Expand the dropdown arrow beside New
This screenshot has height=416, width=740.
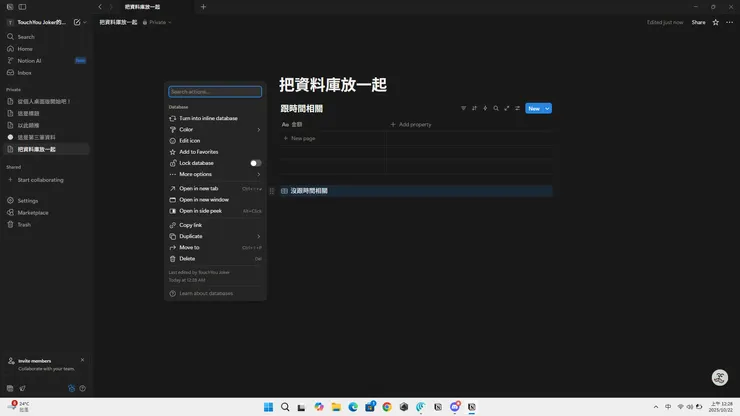[547, 109]
